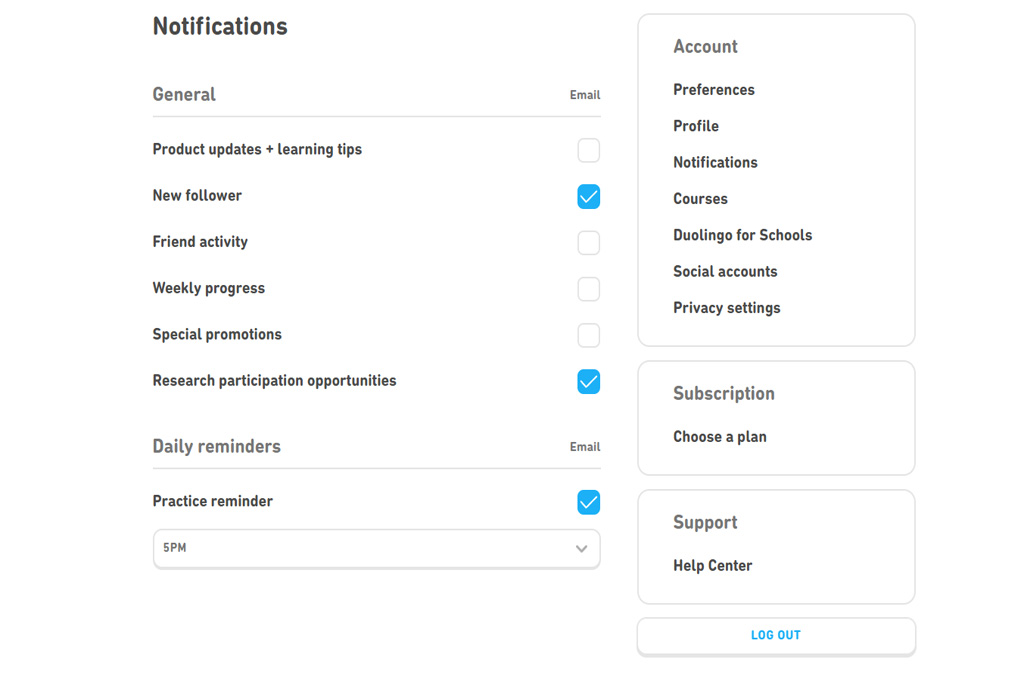This screenshot has width=1024, height=684.
Task: Open Preferences in Account menu
Action: coord(714,90)
